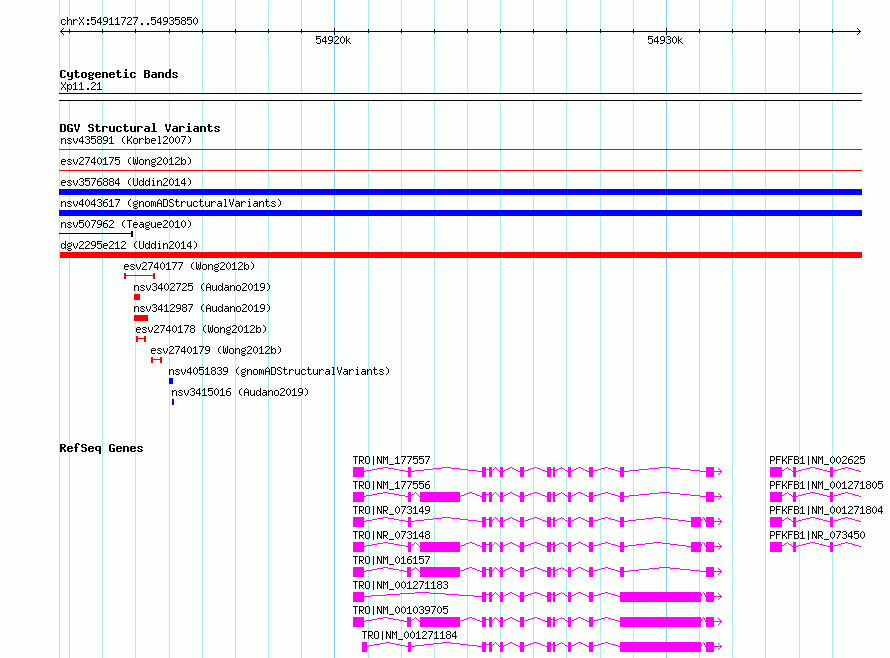Image resolution: width=890 pixels, height=658 pixels.
Task: Click the right arrow of the ruler
Action: (x=858, y=31)
